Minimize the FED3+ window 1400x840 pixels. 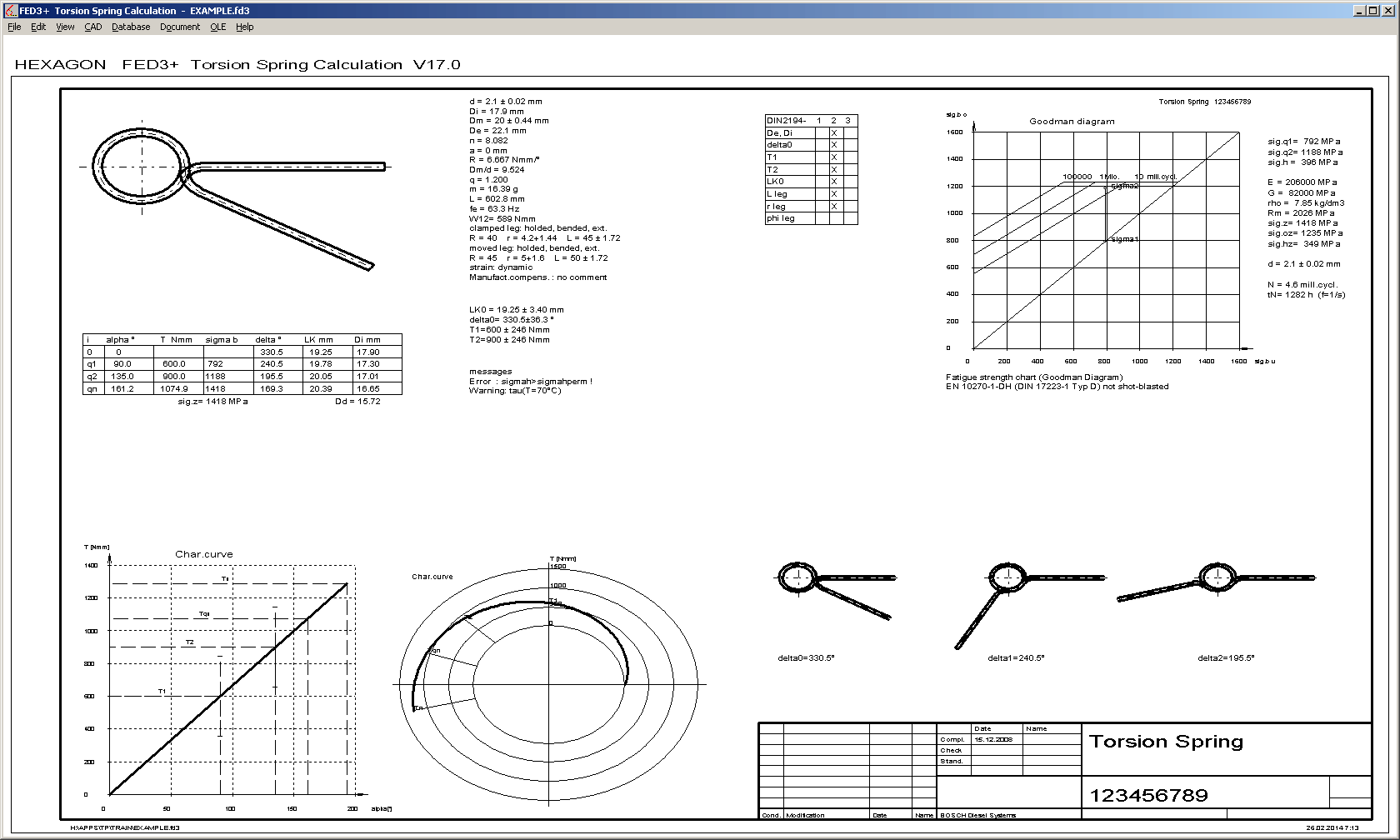tap(1359, 11)
